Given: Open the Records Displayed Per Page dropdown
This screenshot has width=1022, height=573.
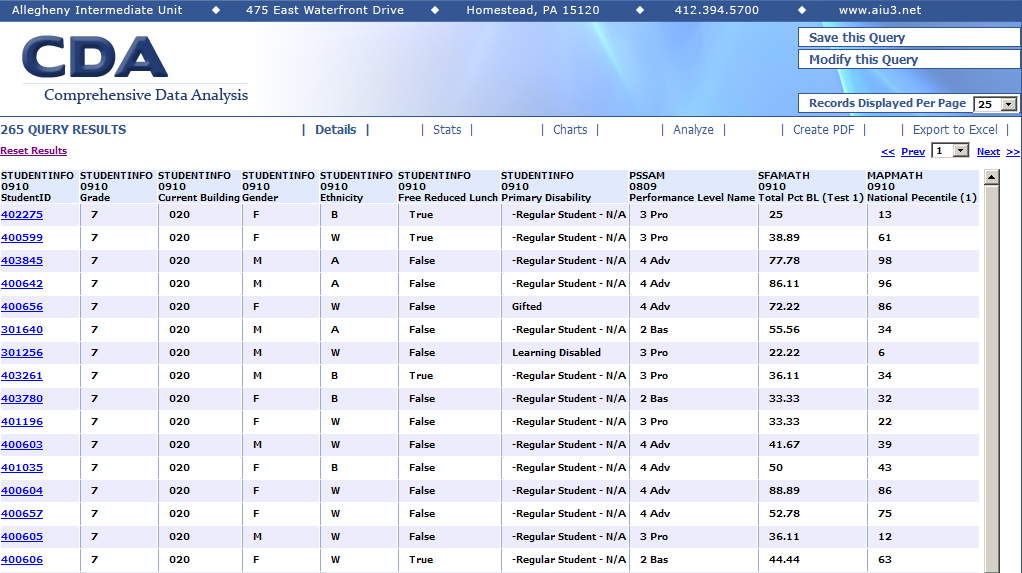Looking at the screenshot, I should point(995,104).
